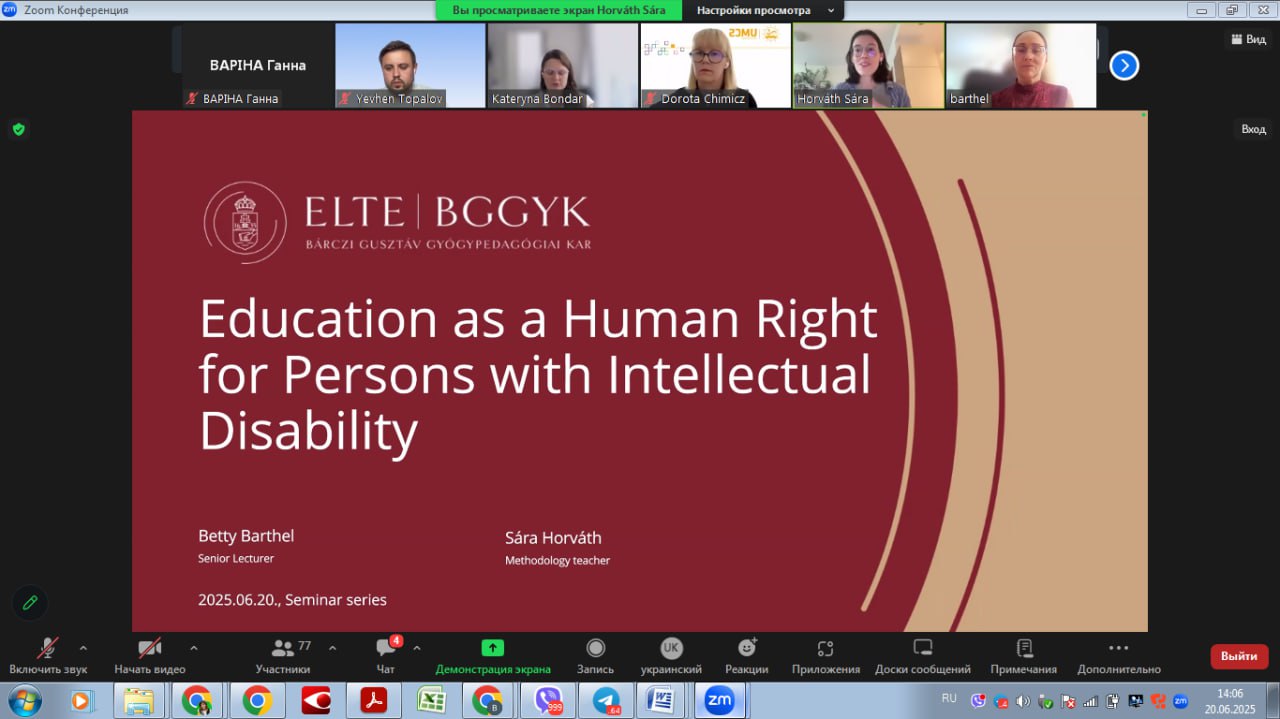Image resolution: width=1280 pixels, height=719 pixels.
Task: Click the red Выйти leave button
Action: click(1239, 656)
